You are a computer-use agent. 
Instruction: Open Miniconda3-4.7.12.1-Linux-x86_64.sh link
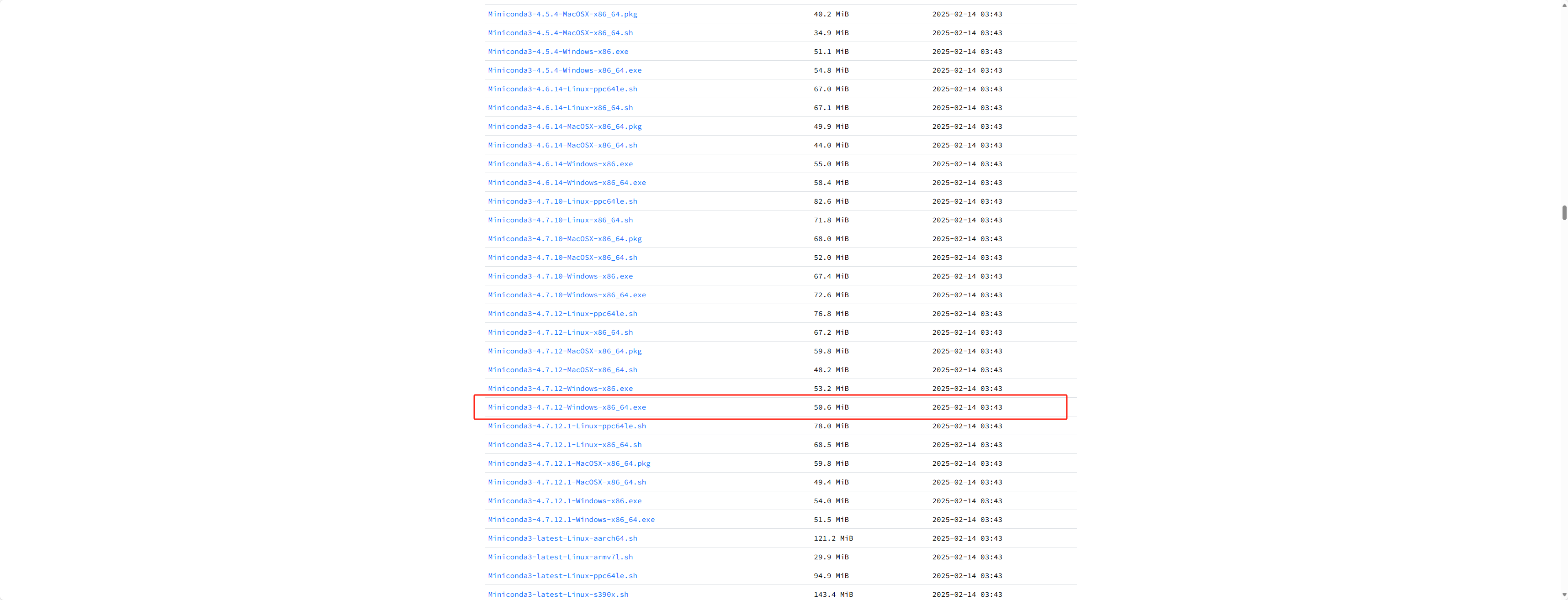click(x=564, y=445)
